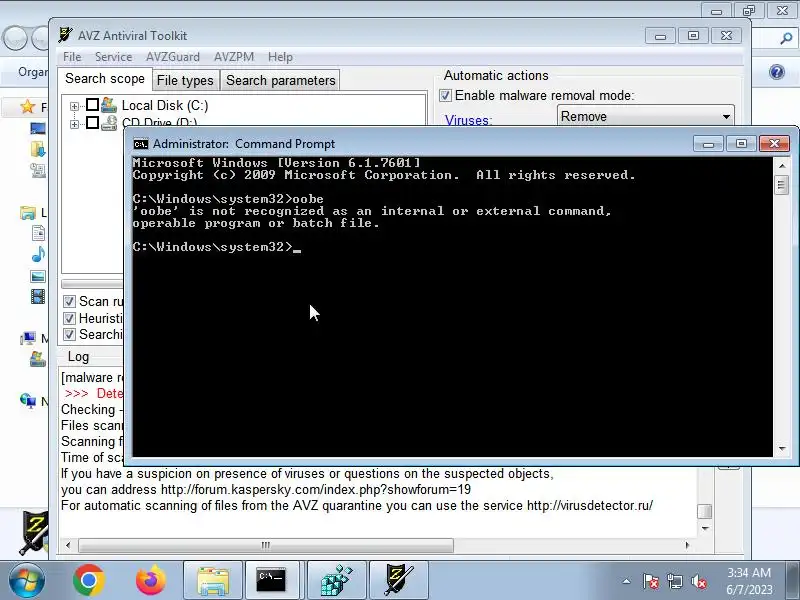Click the virusdetector.ru line in AVZ log

coord(357,506)
